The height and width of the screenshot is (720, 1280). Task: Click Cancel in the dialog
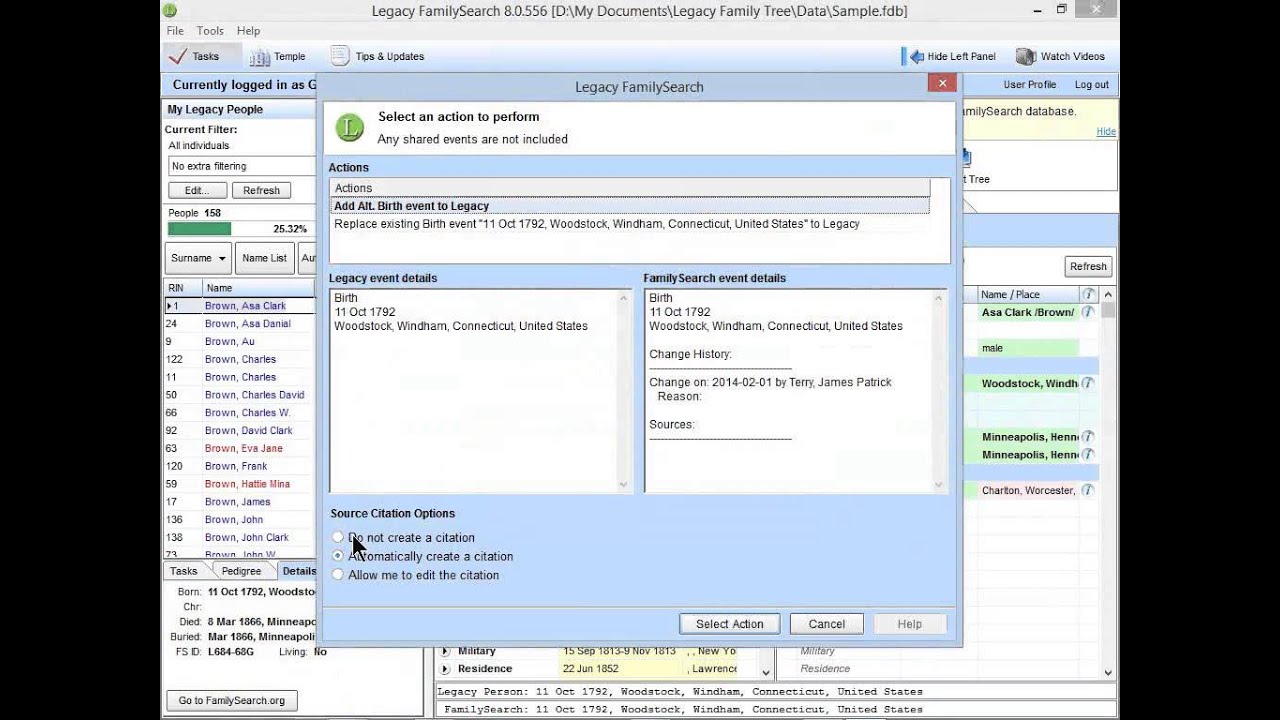coord(827,624)
